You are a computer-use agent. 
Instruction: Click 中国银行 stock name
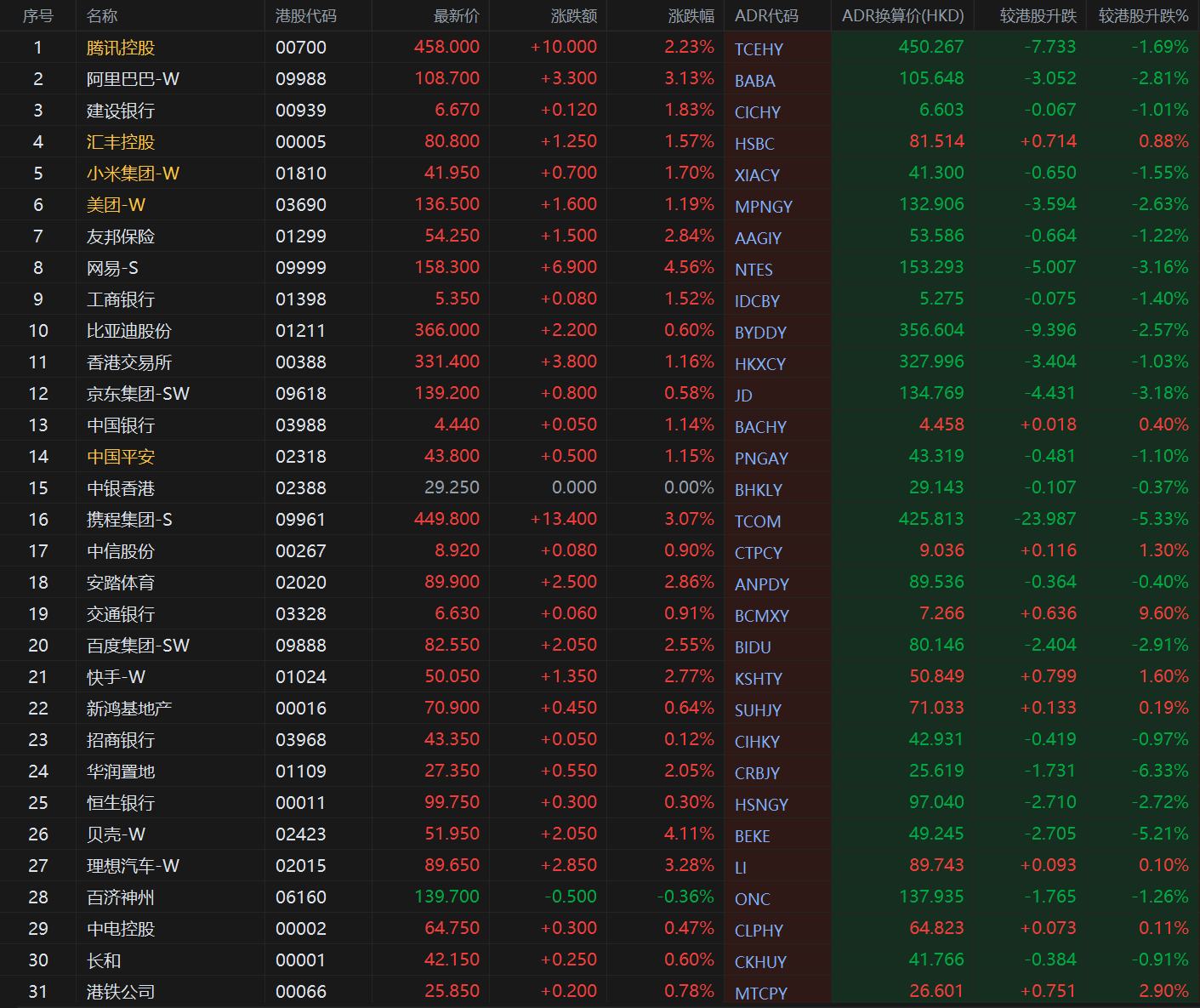(121, 425)
